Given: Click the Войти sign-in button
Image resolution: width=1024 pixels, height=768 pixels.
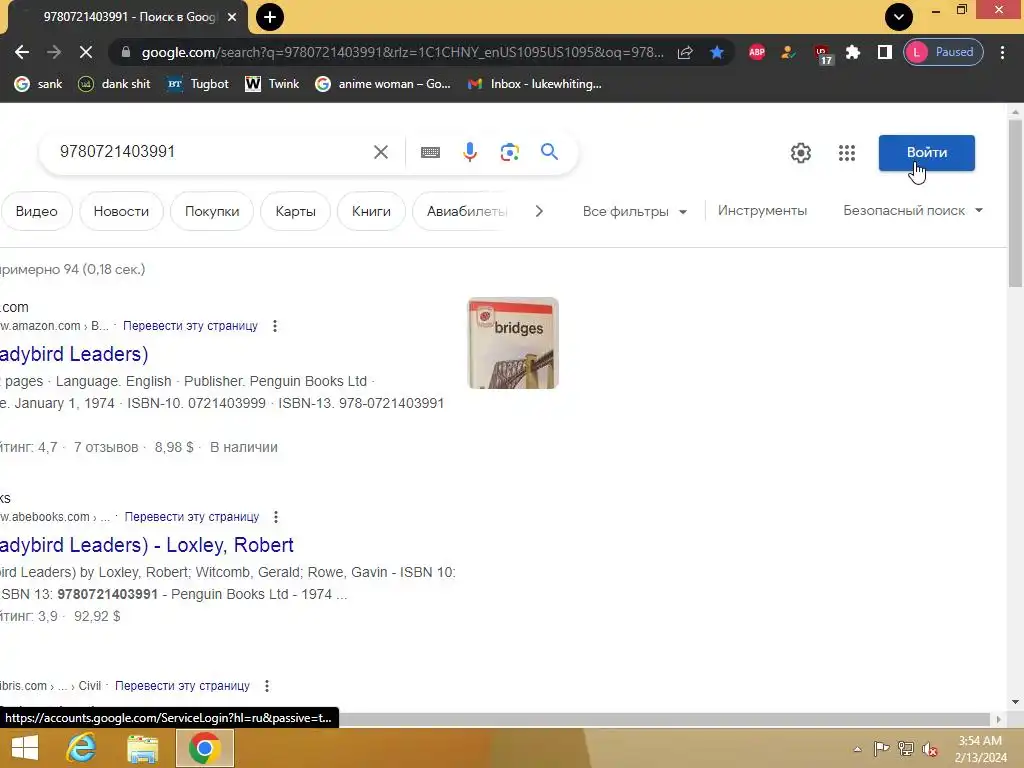Looking at the screenshot, I should pos(926,153).
